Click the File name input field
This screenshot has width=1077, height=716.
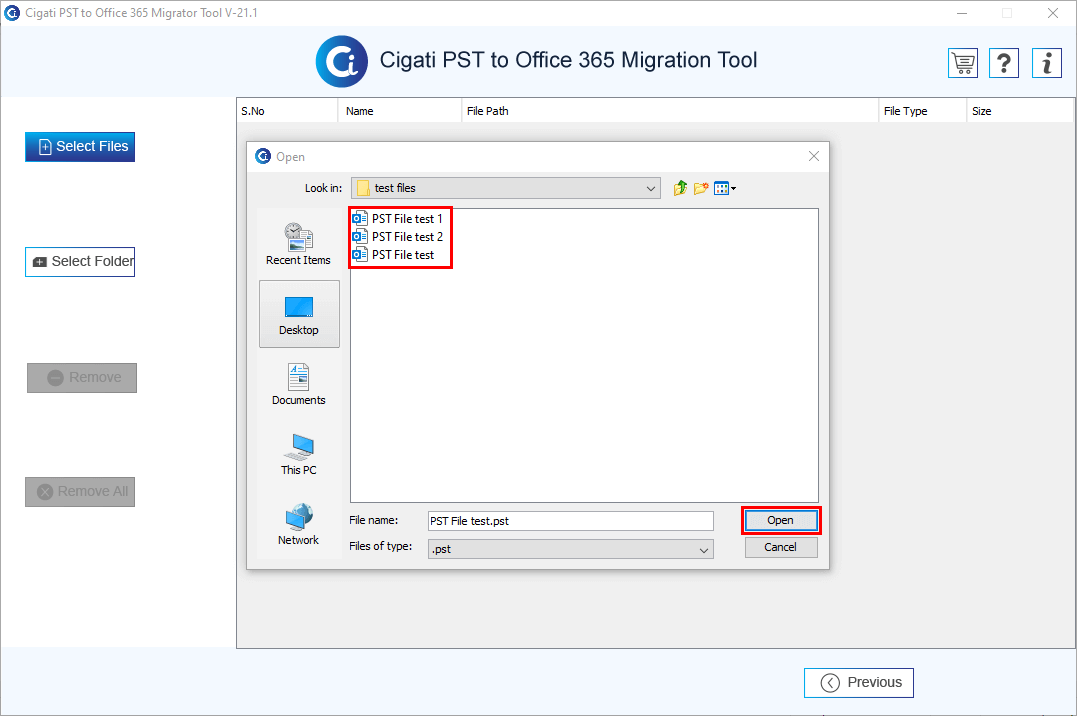[x=571, y=521]
